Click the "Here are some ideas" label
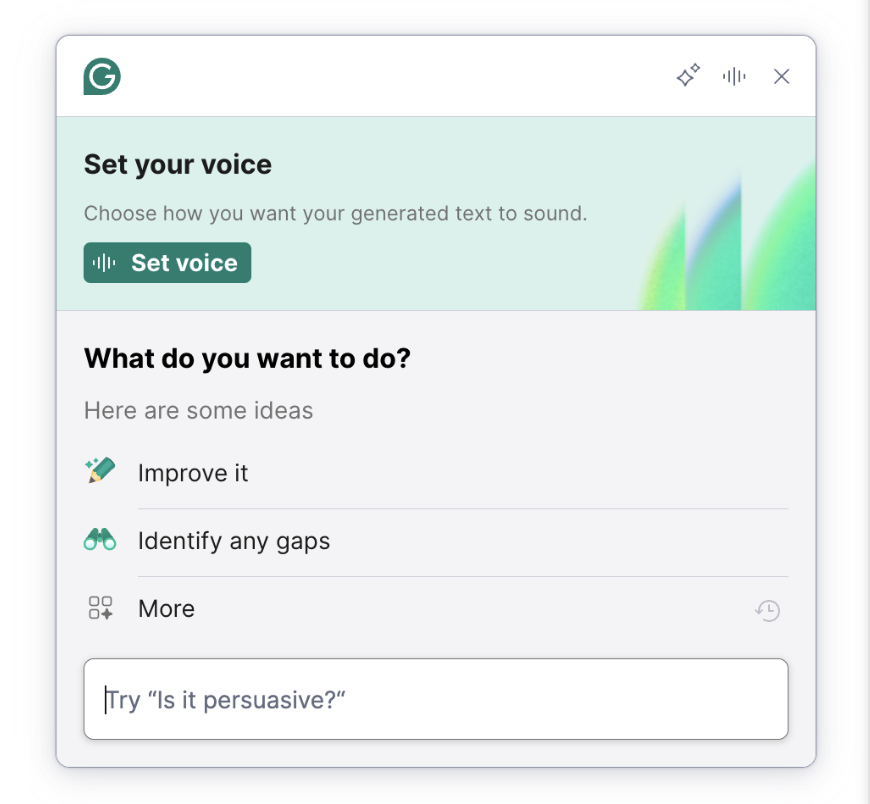The width and height of the screenshot is (870, 804). coord(198,410)
